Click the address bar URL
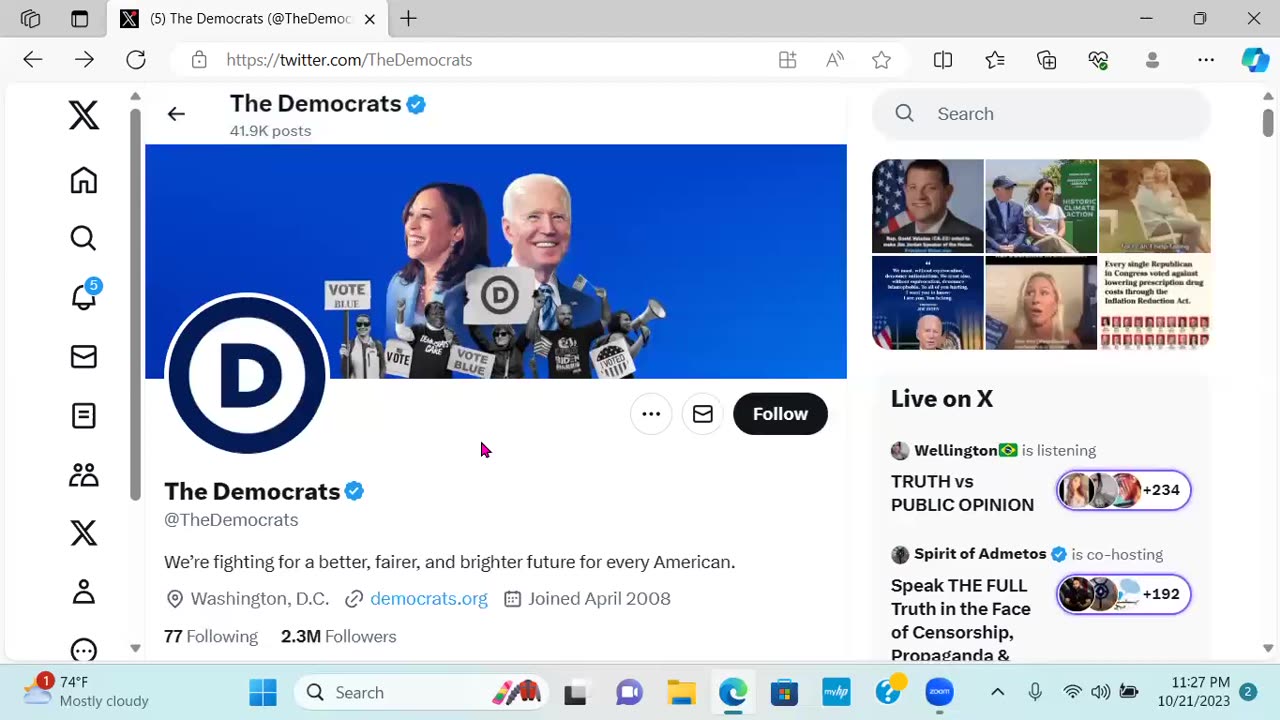Image resolution: width=1280 pixels, height=720 pixels. point(349,60)
